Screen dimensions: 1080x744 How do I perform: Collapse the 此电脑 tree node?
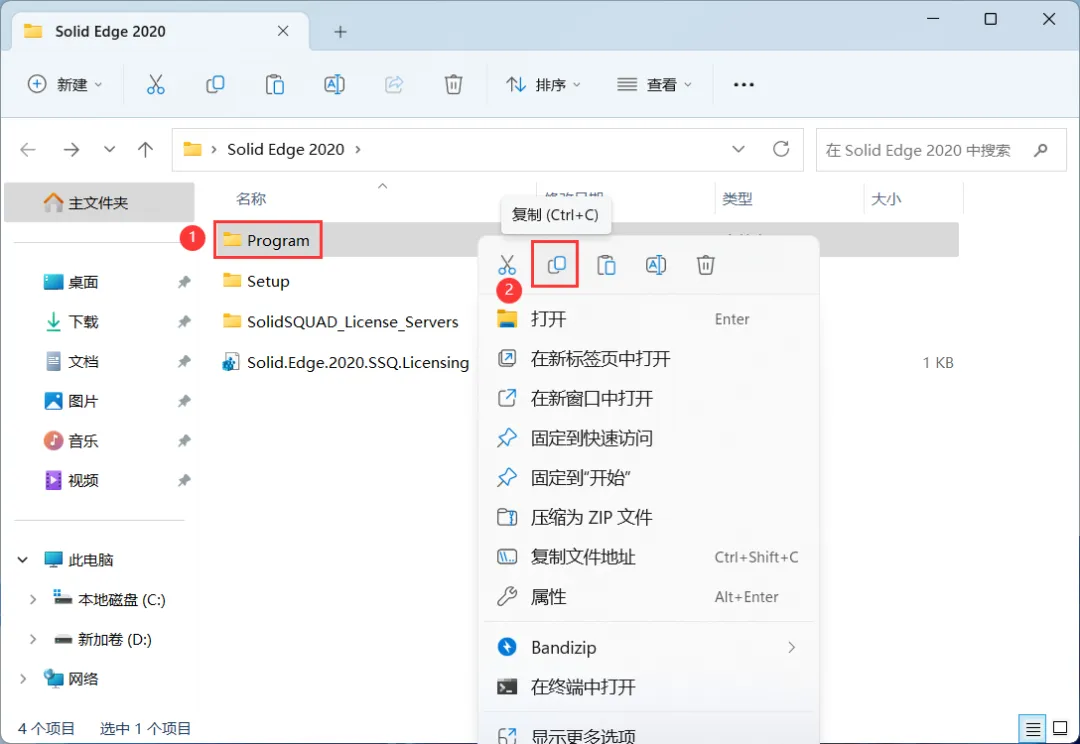click(x=23, y=560)
